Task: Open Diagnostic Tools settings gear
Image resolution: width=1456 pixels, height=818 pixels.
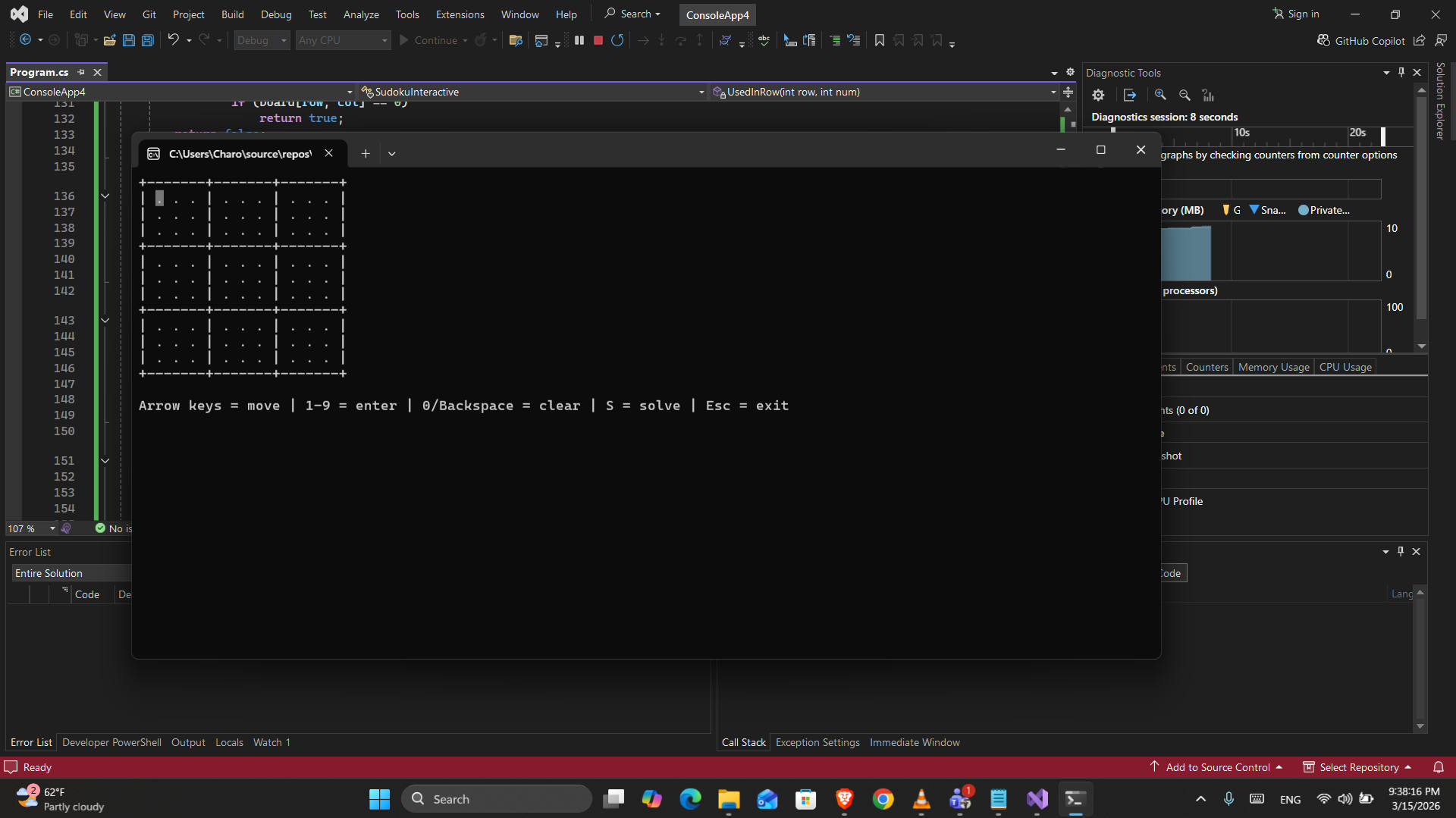Action: (x=1098, y=95)
